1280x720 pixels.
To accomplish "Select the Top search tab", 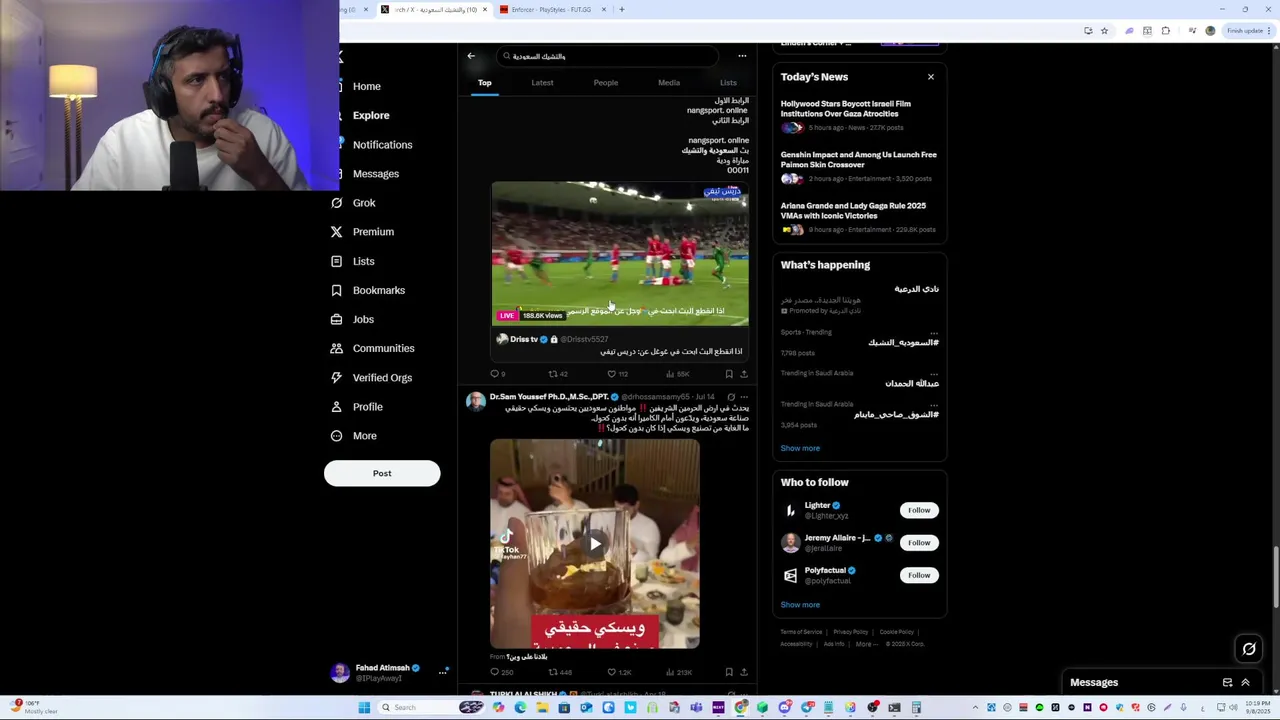I will [x=484, y=83].
